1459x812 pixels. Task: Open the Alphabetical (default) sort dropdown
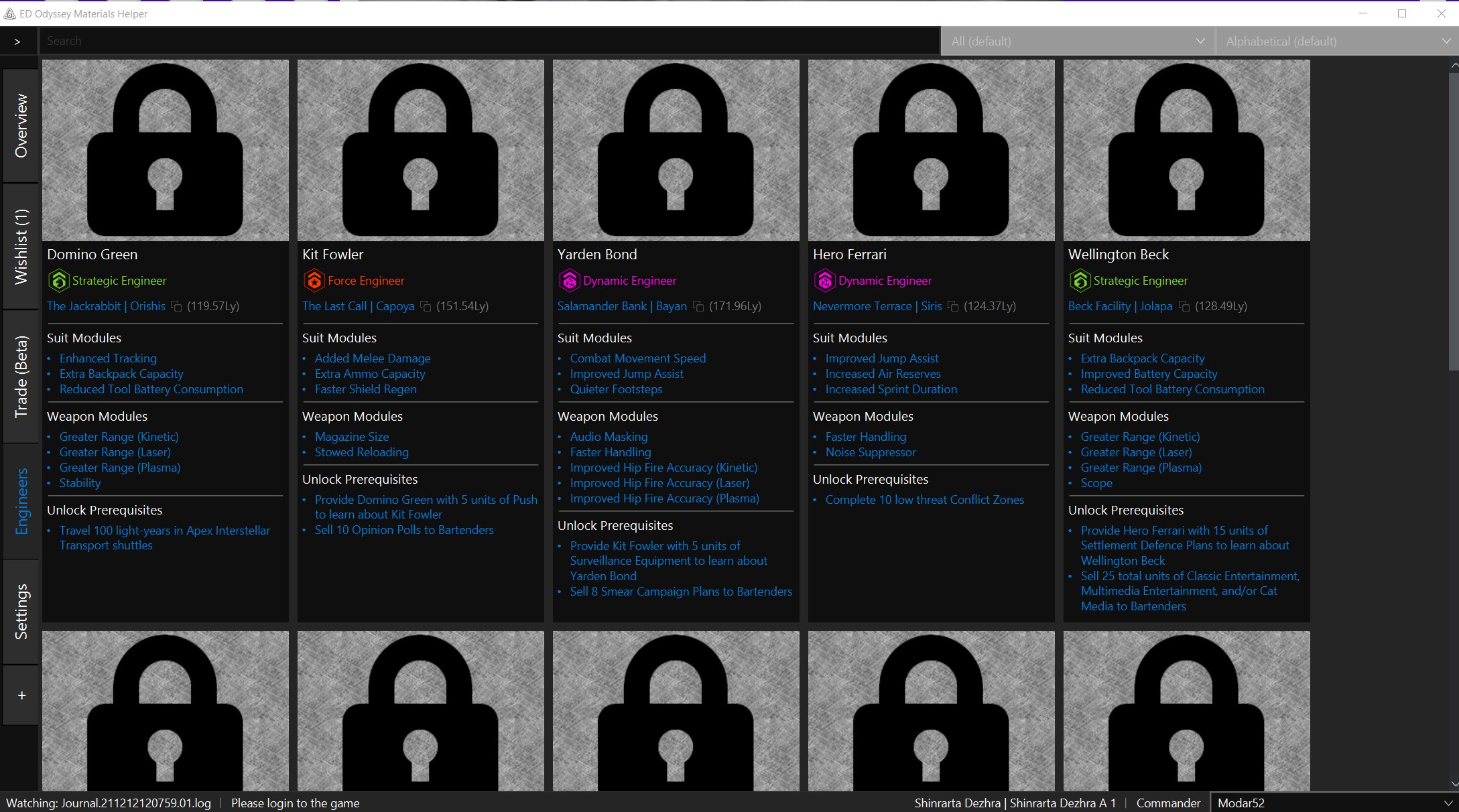point(1336,41)
